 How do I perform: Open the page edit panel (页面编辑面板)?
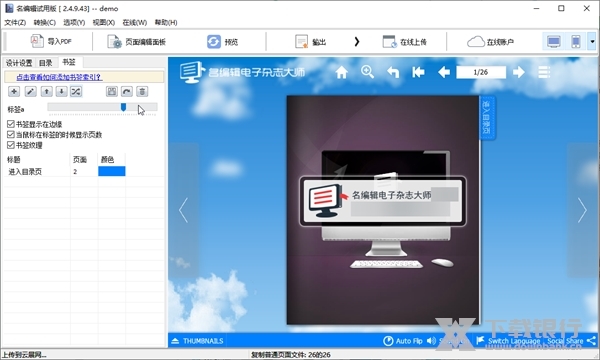136,41
